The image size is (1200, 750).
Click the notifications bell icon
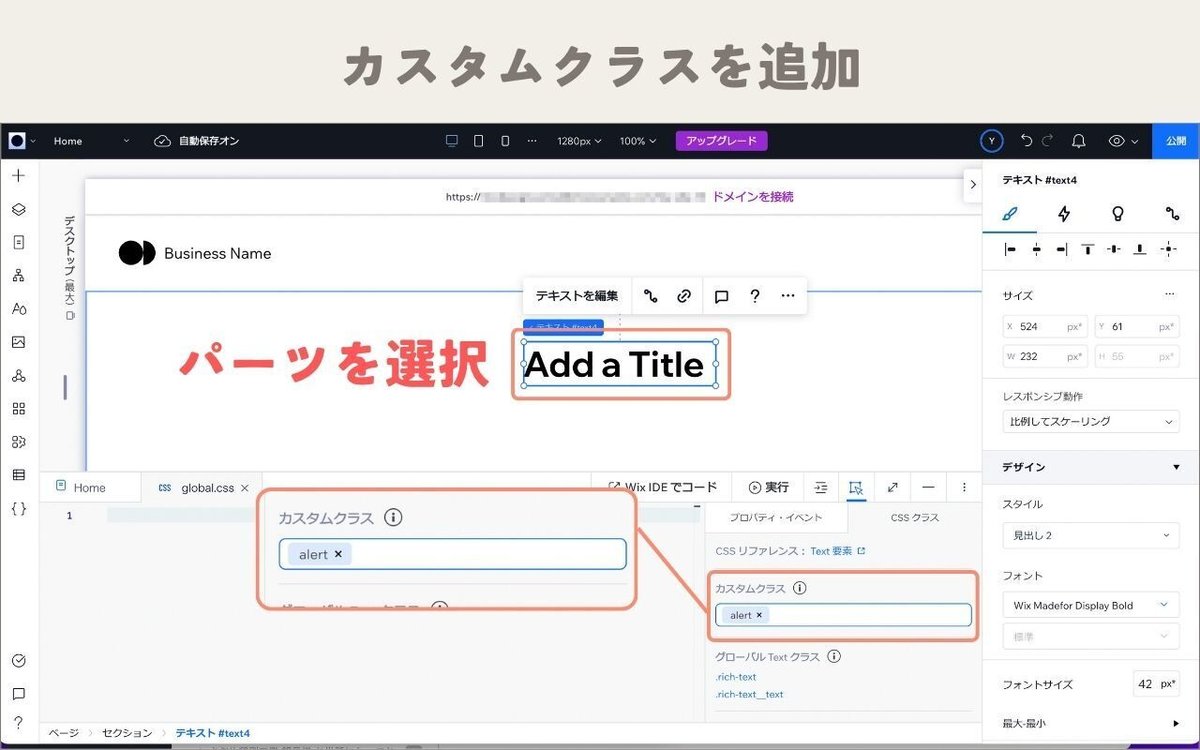coord(1078,141)
